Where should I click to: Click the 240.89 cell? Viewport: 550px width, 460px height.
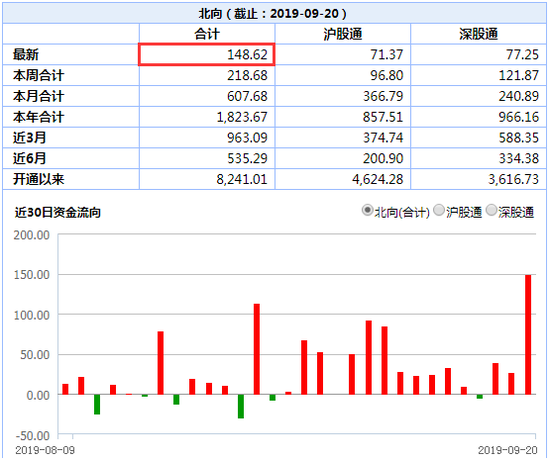pos(478,96)
